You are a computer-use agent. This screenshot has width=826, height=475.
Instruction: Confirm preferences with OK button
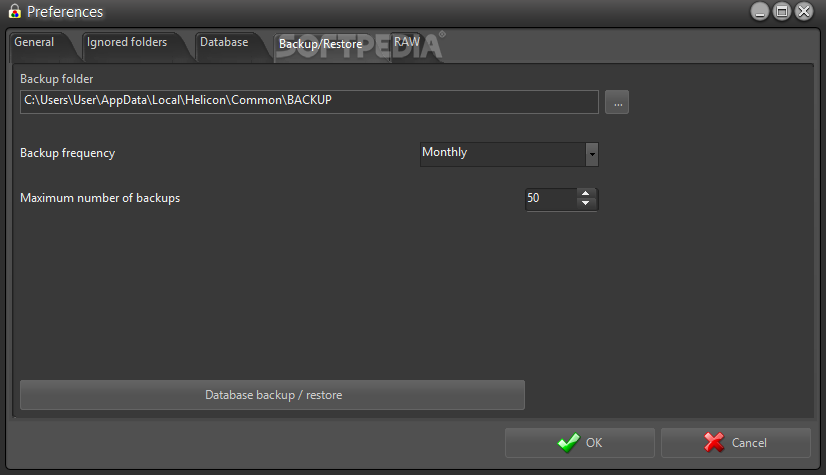[x=580, y=443]
